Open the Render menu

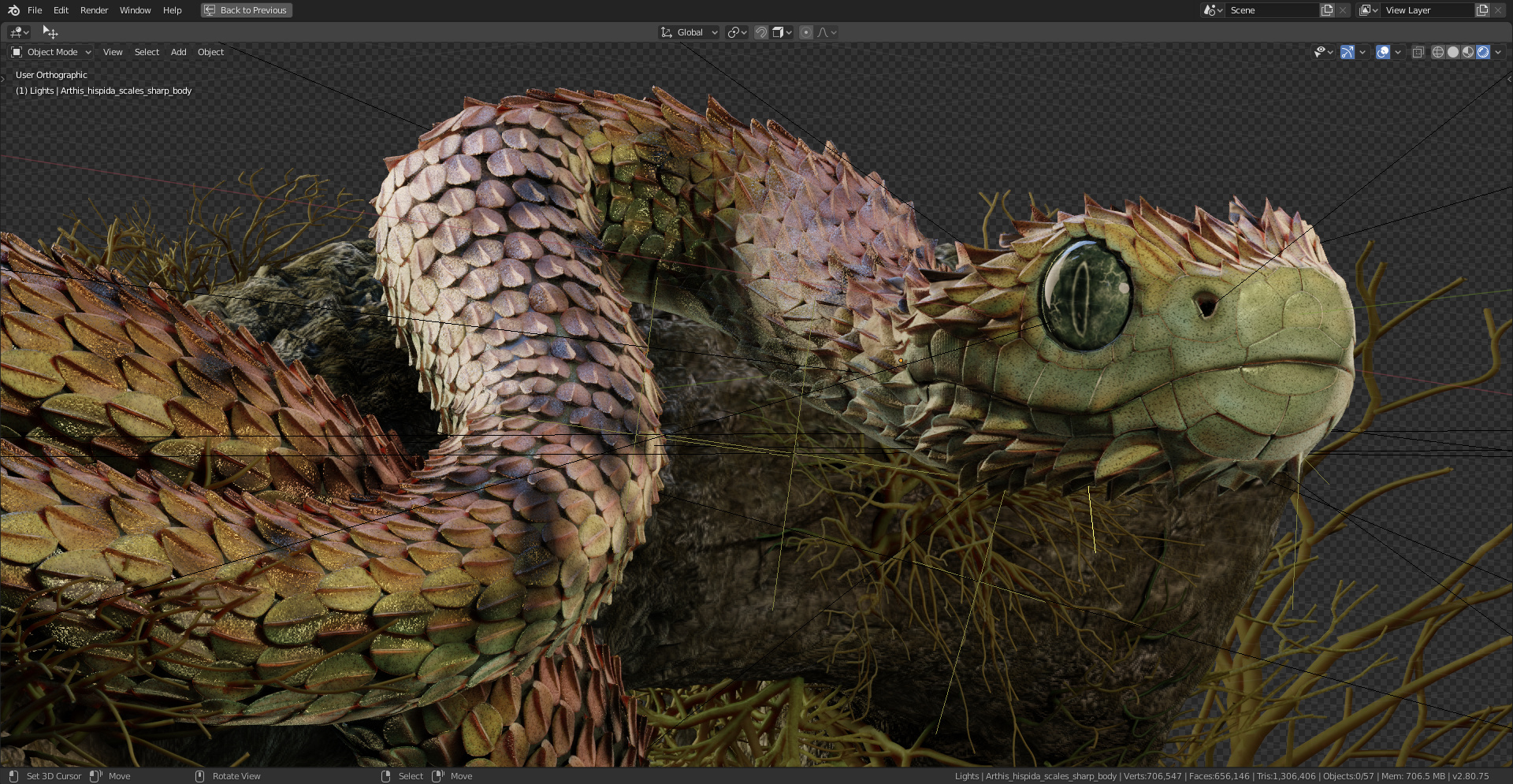click(94, 10)
